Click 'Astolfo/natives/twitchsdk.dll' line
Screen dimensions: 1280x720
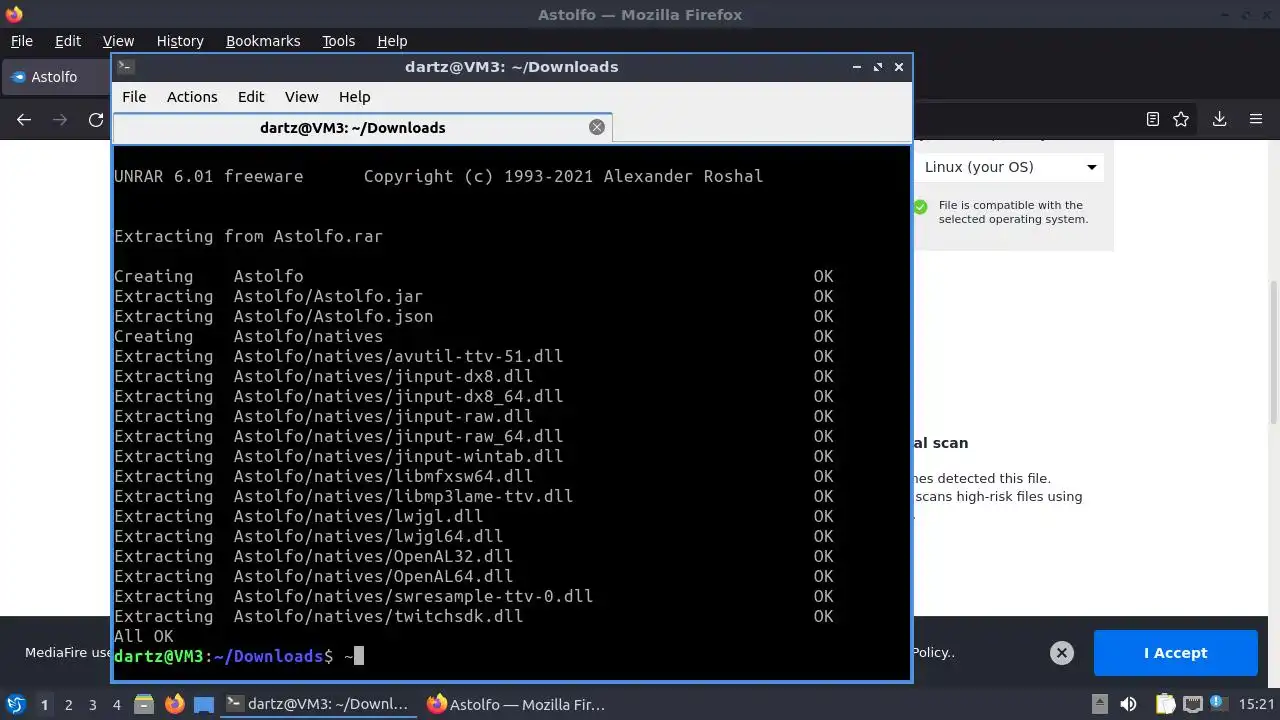[378, 616]
